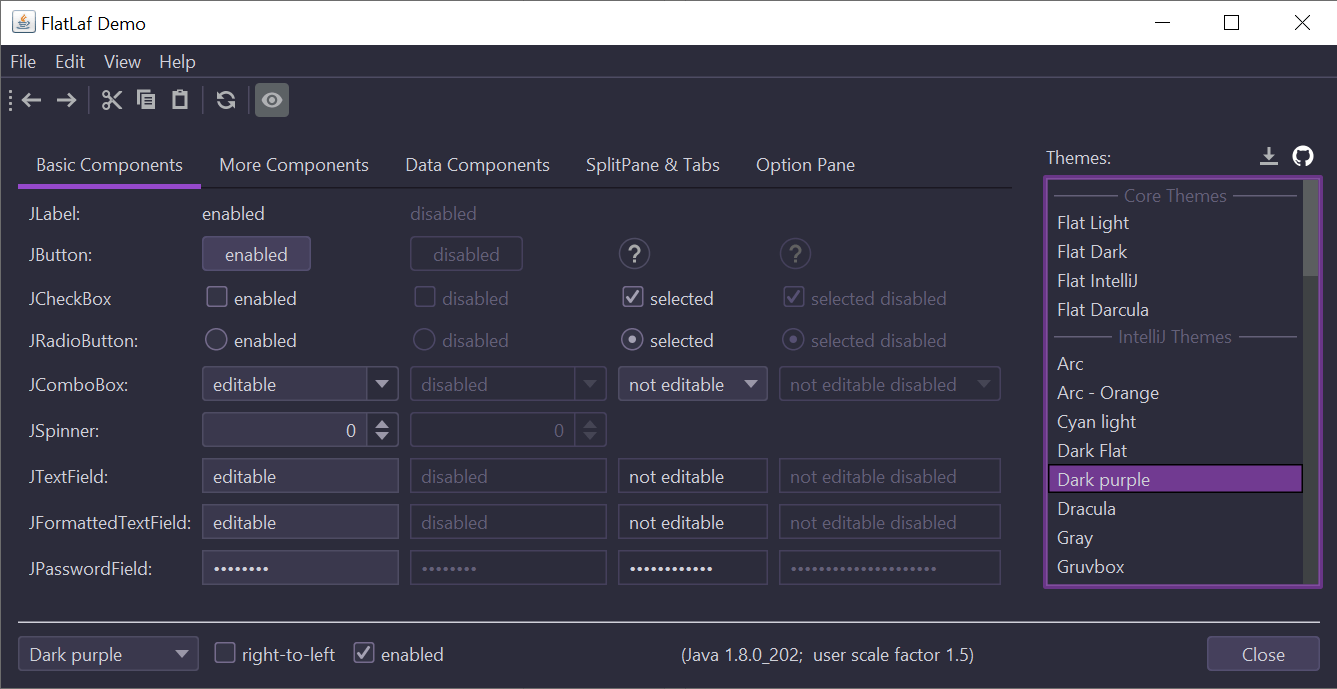Click the Cut scissors icon
This screenshot has height=689, width=1337.
click(112, 100)
